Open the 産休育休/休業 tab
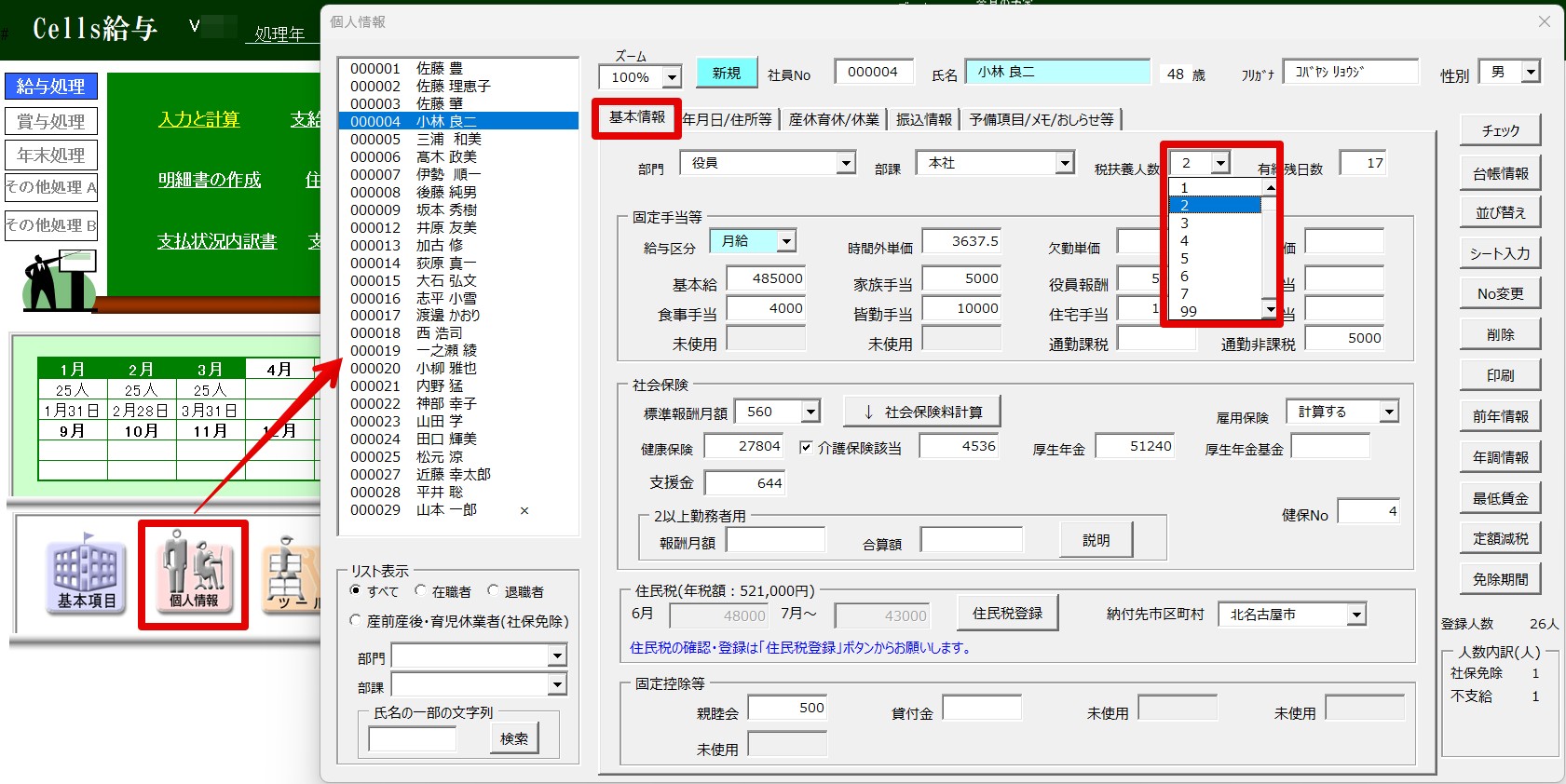Screen dimensions: 1566x784 (x=834, y=119)
